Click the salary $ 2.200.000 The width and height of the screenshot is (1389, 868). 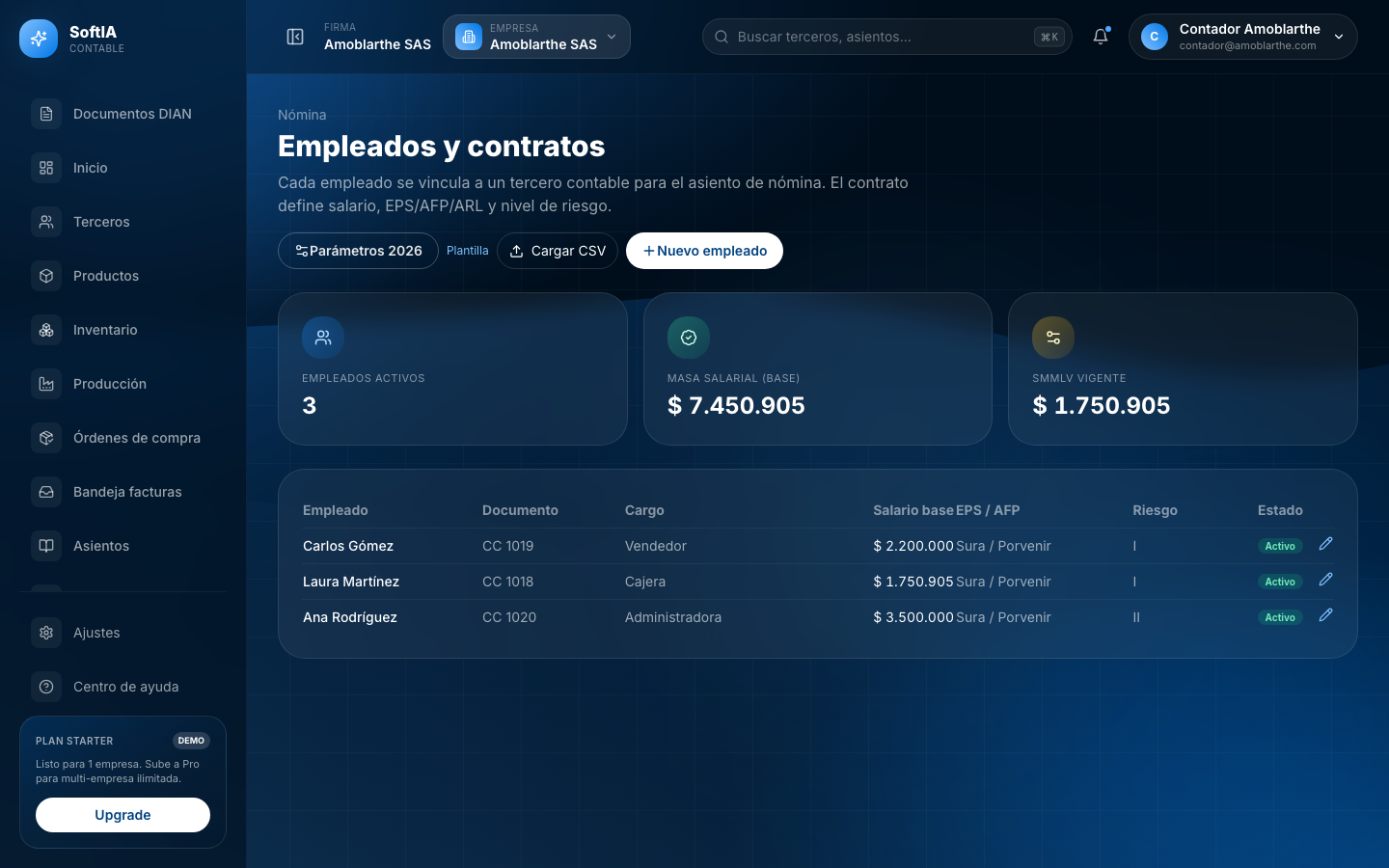(x=913, y=546)
